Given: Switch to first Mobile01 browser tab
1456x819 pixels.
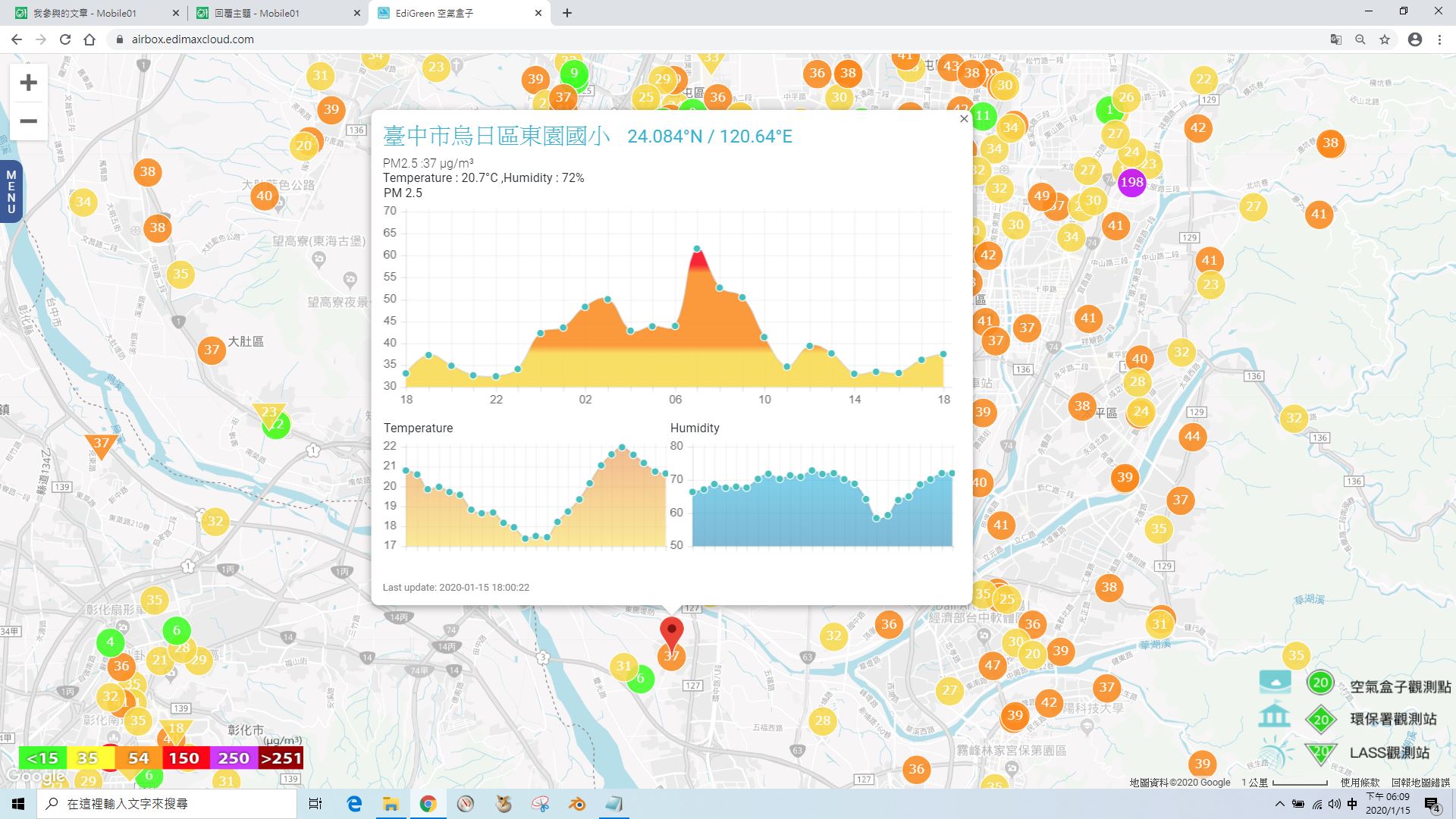Looking at the screenshot, I should point(96,13).
